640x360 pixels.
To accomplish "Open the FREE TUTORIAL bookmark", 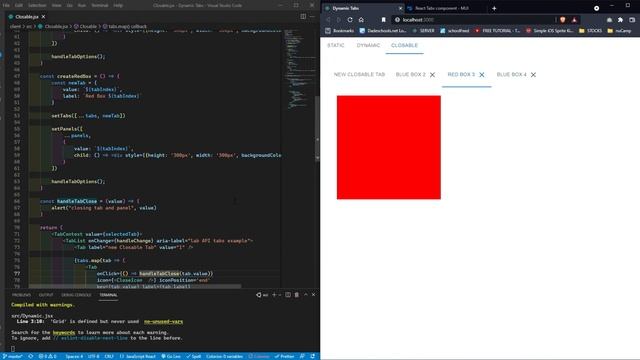I will tap(497, 31).
